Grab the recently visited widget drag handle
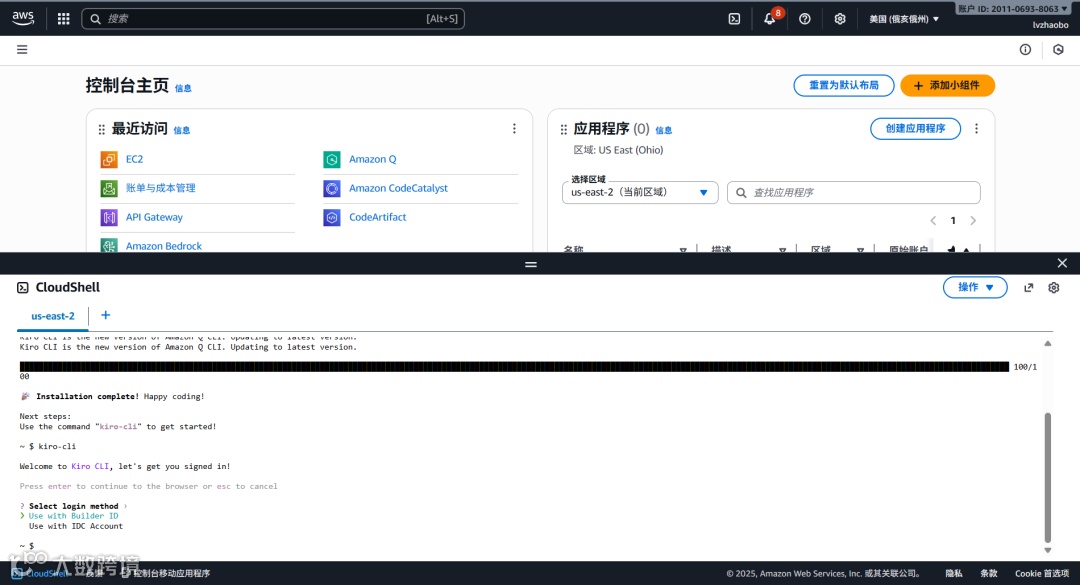 pyautogui.click(x=101, y=130)
